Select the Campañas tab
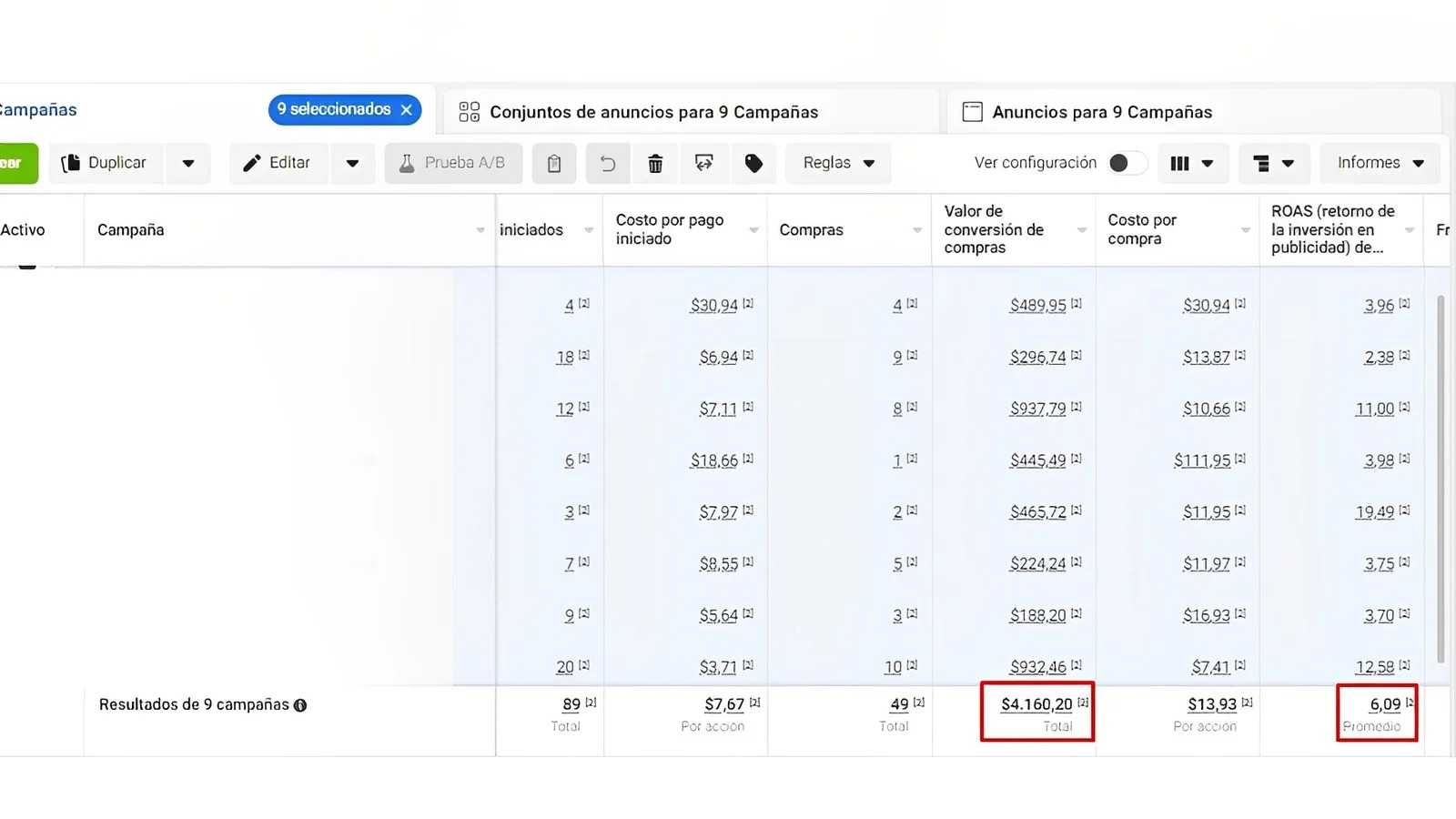The image size is (1456, 819). (x=38, y=110)
